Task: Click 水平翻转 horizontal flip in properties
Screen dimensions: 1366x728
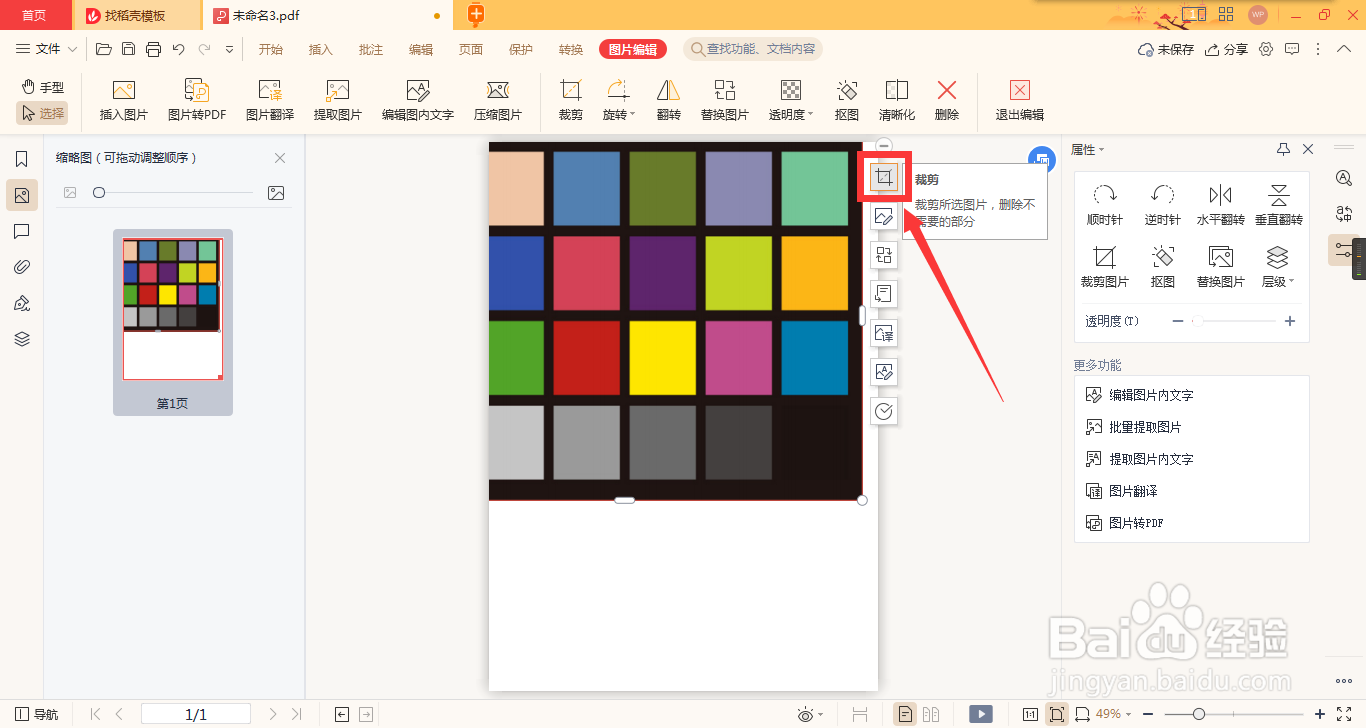Action: pos(1220,204)
